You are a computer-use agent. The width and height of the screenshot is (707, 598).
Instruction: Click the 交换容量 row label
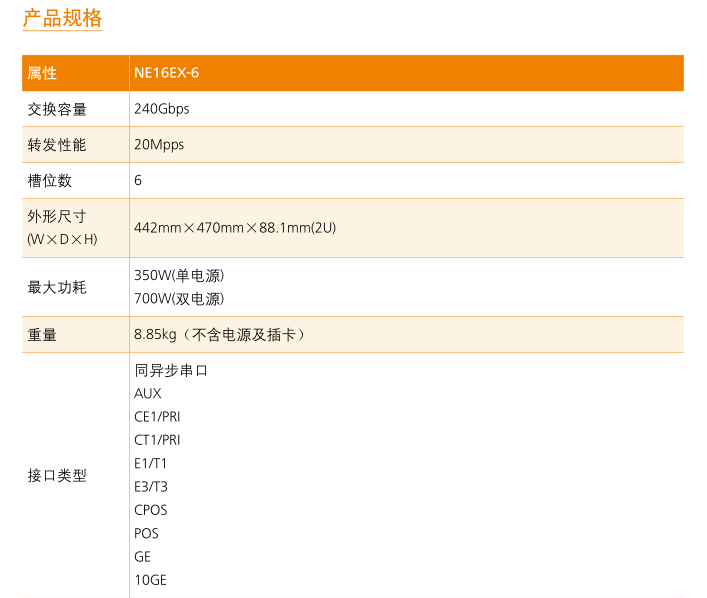coord(57,109)
